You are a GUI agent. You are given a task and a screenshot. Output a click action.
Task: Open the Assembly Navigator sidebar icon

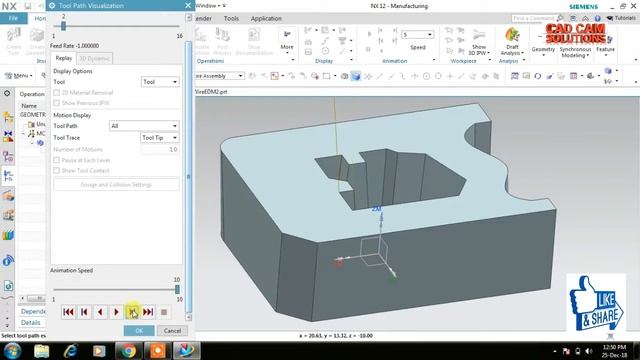(x=8, y=118)
